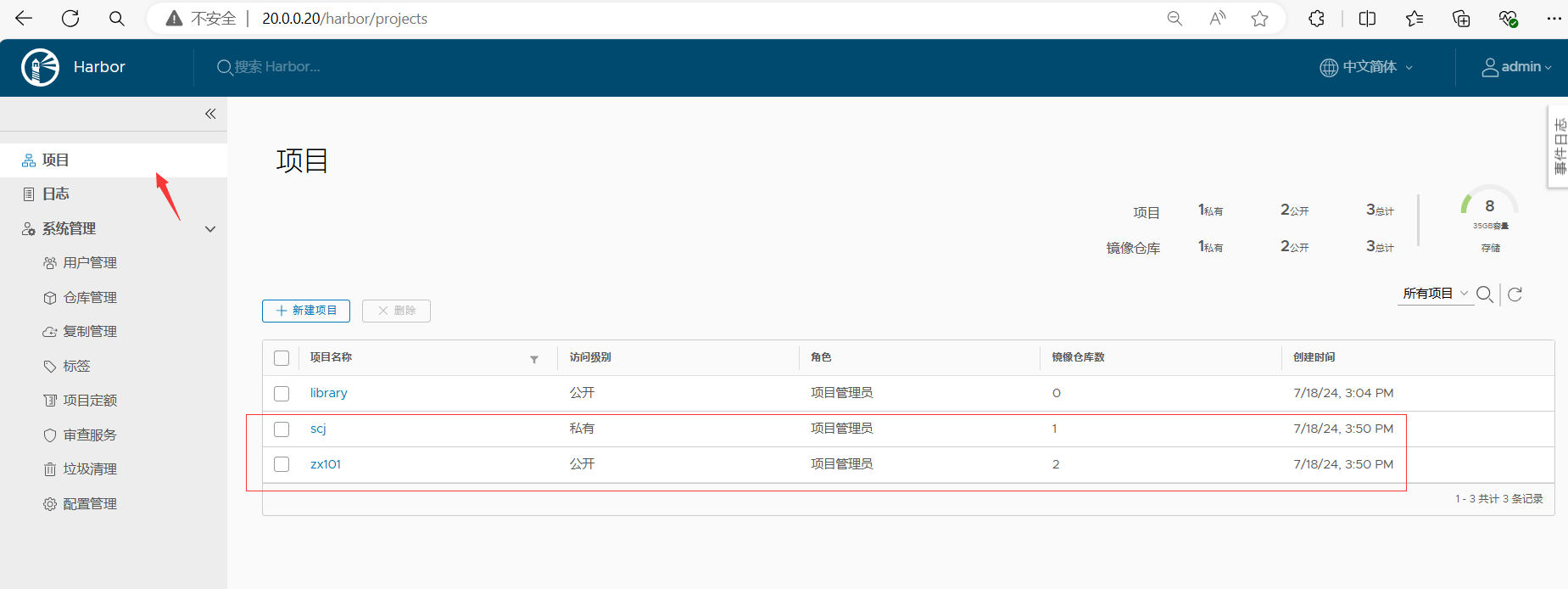This screenshot has height=589, width=1568.
Task: Click the 删除 button
Action: click(x=396, y=311)
